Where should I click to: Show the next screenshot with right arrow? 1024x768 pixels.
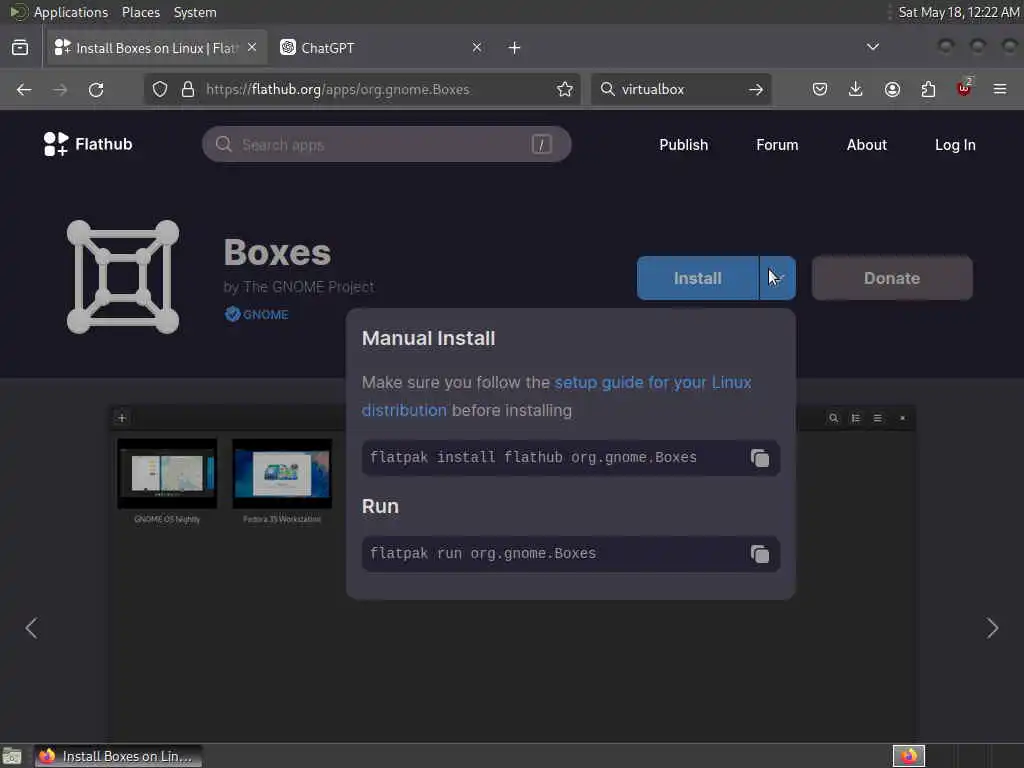point(993,628)
